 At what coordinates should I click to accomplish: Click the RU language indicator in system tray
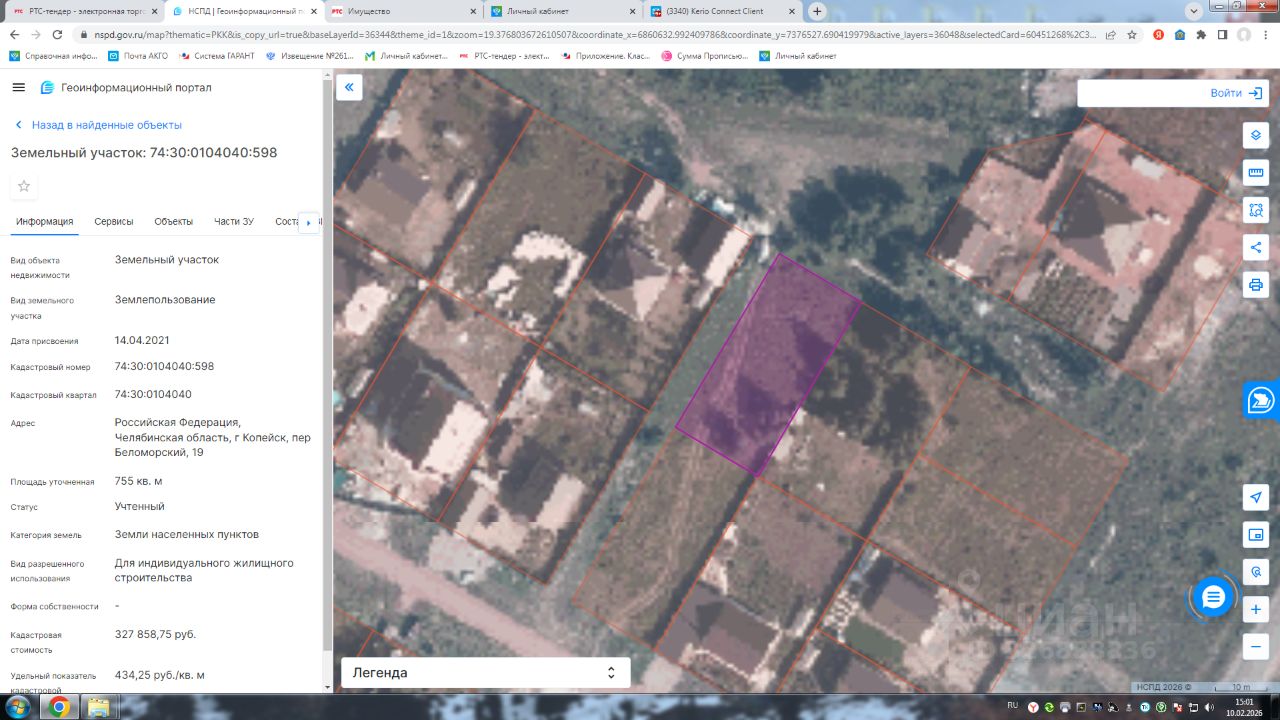[1012, 706]
